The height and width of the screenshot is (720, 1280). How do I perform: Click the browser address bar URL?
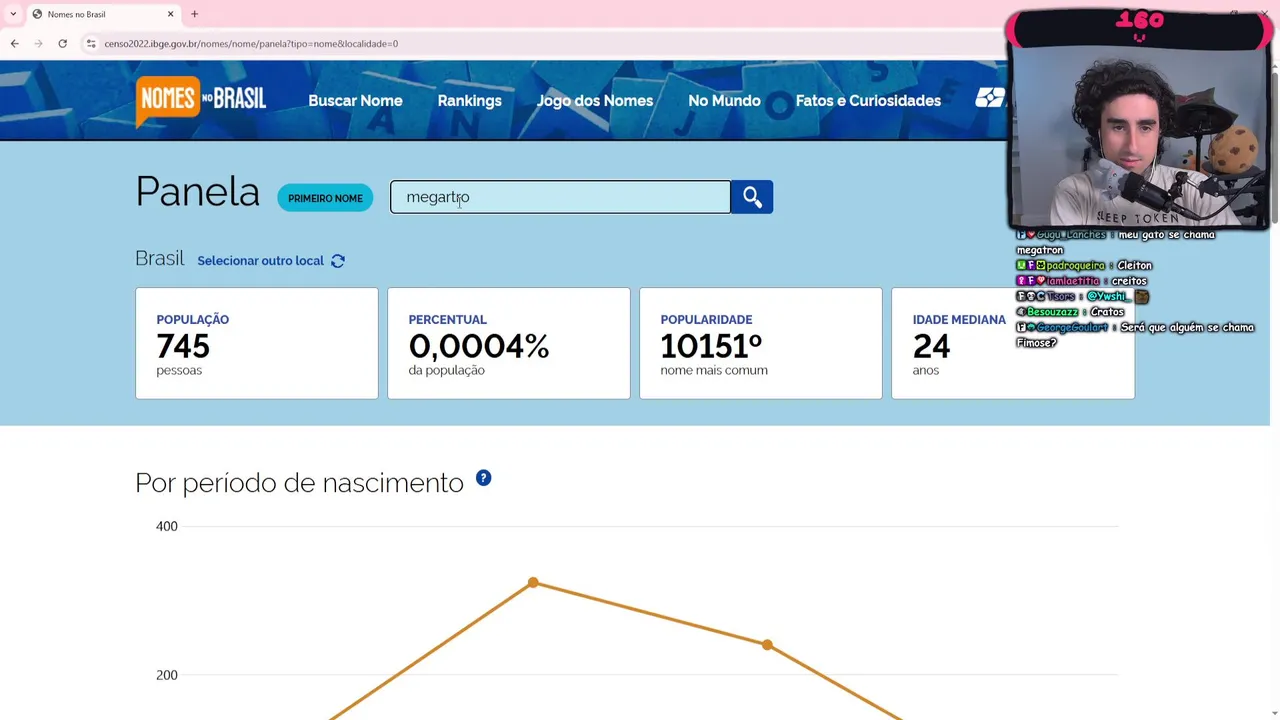(x=251, y=44)
